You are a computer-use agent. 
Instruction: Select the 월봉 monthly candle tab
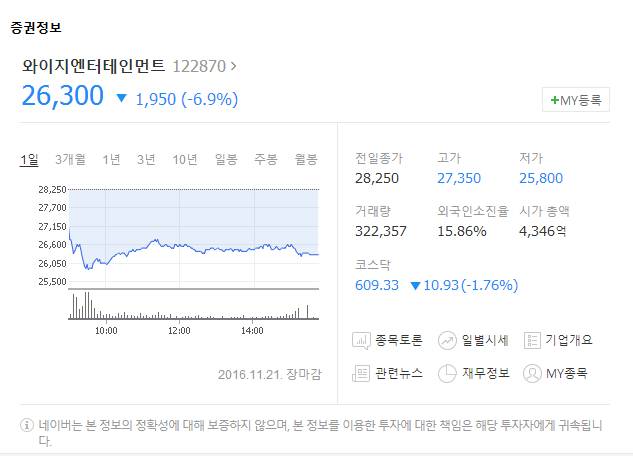pyautogui.click(x=305, y=159)
